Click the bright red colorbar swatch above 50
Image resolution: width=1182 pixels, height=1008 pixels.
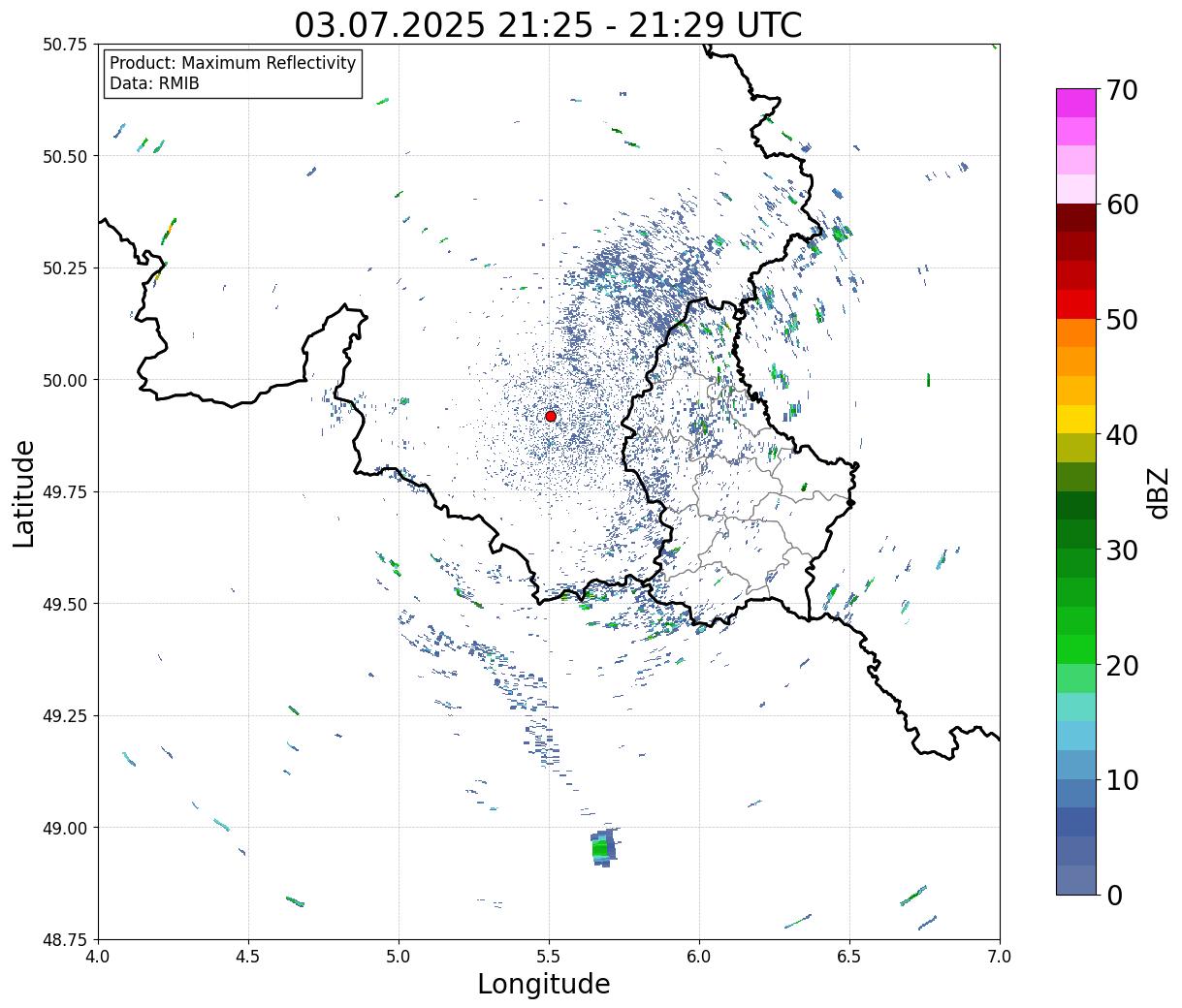(1076, 304)
